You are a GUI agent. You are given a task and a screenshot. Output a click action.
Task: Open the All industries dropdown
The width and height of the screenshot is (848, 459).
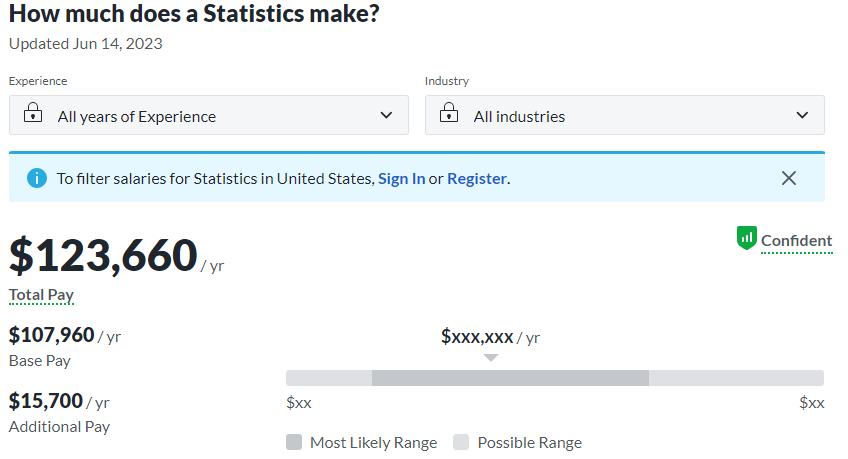click(624, 115)
